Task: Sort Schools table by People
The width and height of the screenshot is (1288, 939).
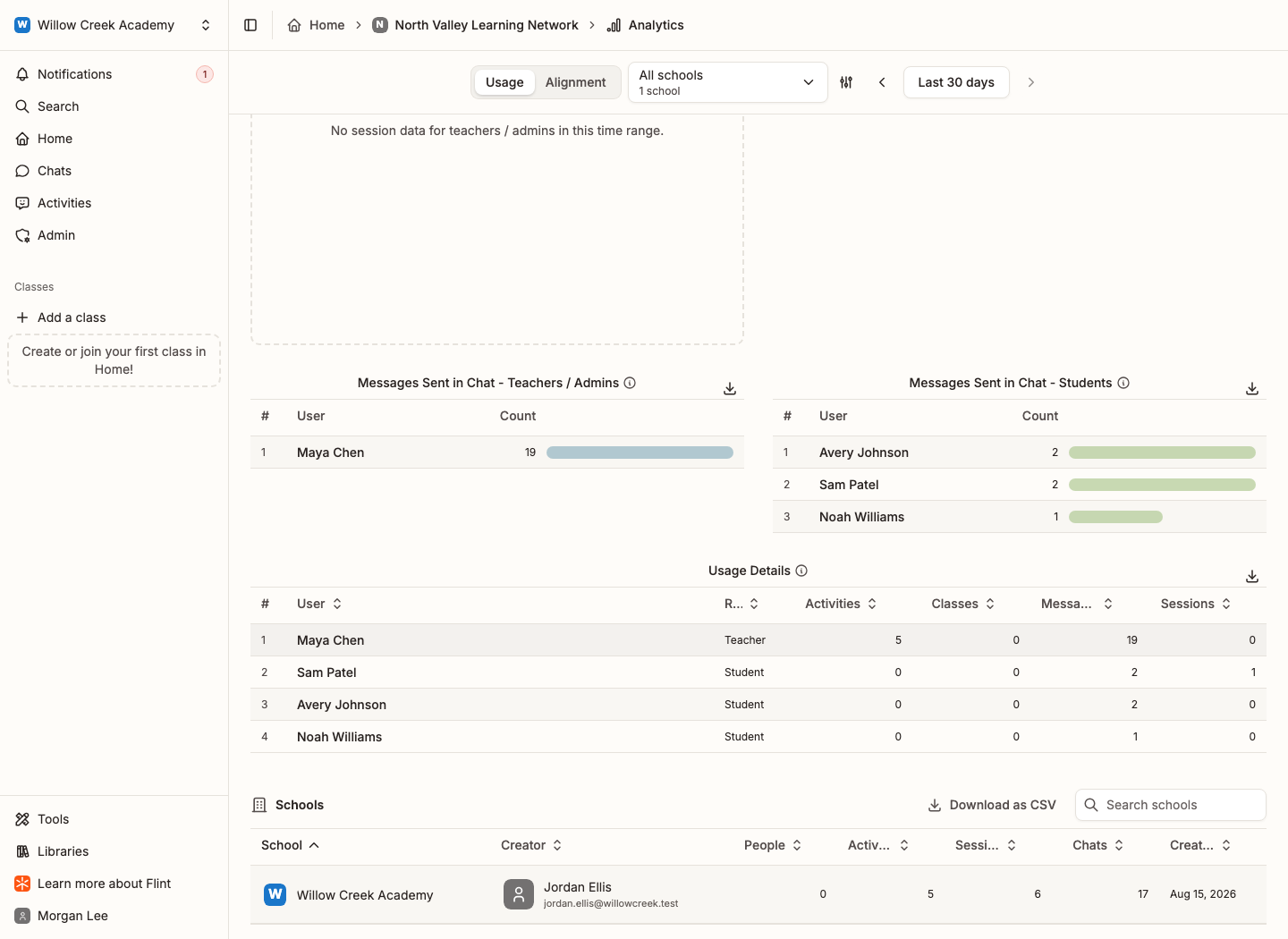Action: pyautogui.click(x=773, y=845)
